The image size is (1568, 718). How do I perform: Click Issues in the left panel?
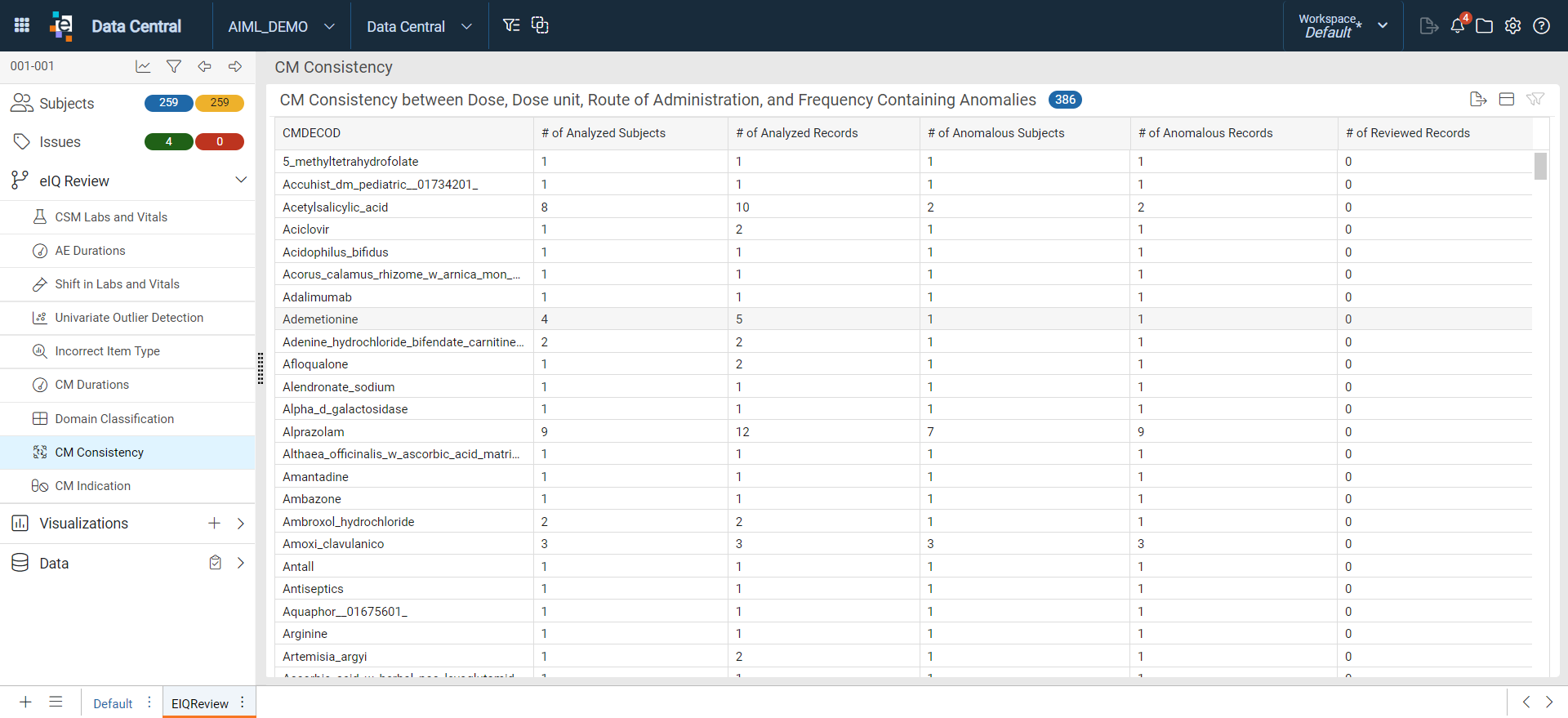coord(60,142)
